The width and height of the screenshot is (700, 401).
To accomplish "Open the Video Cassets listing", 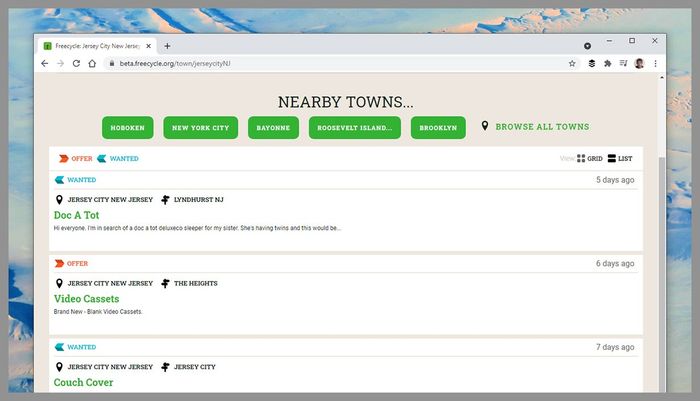I will (86, 299).
